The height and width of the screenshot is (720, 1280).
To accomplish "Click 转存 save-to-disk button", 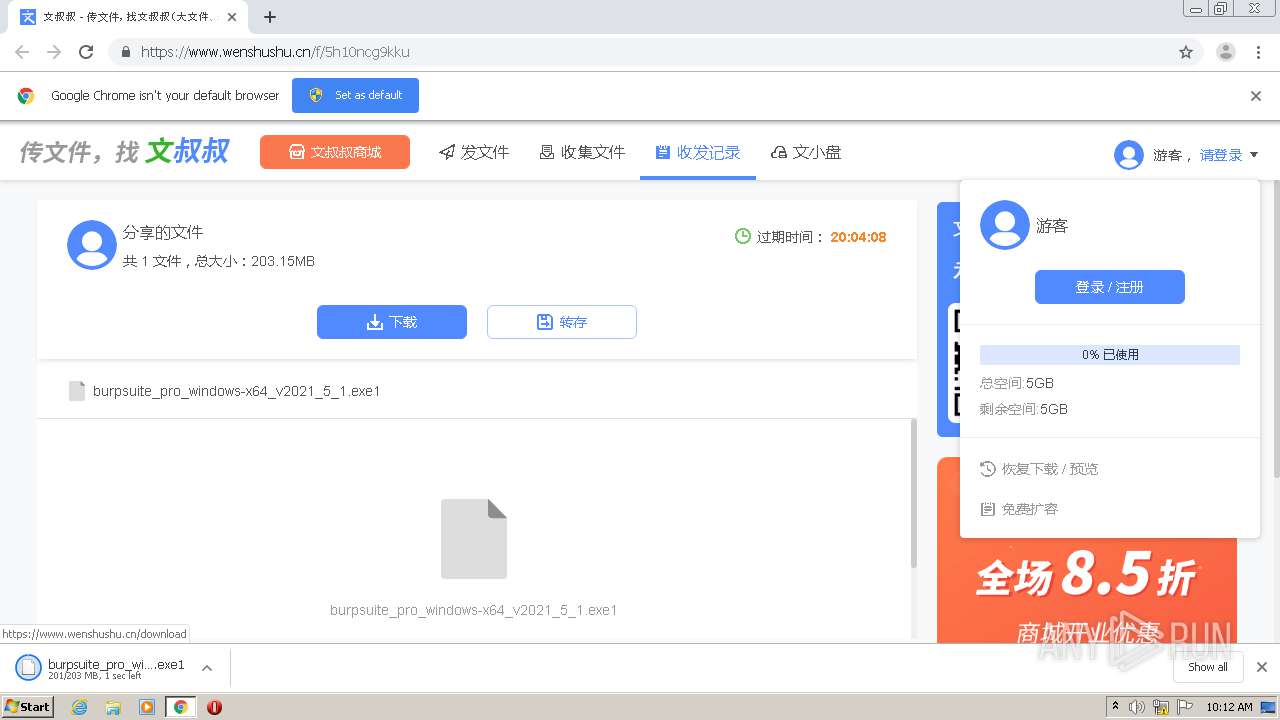I will click(x=562, y=322).
